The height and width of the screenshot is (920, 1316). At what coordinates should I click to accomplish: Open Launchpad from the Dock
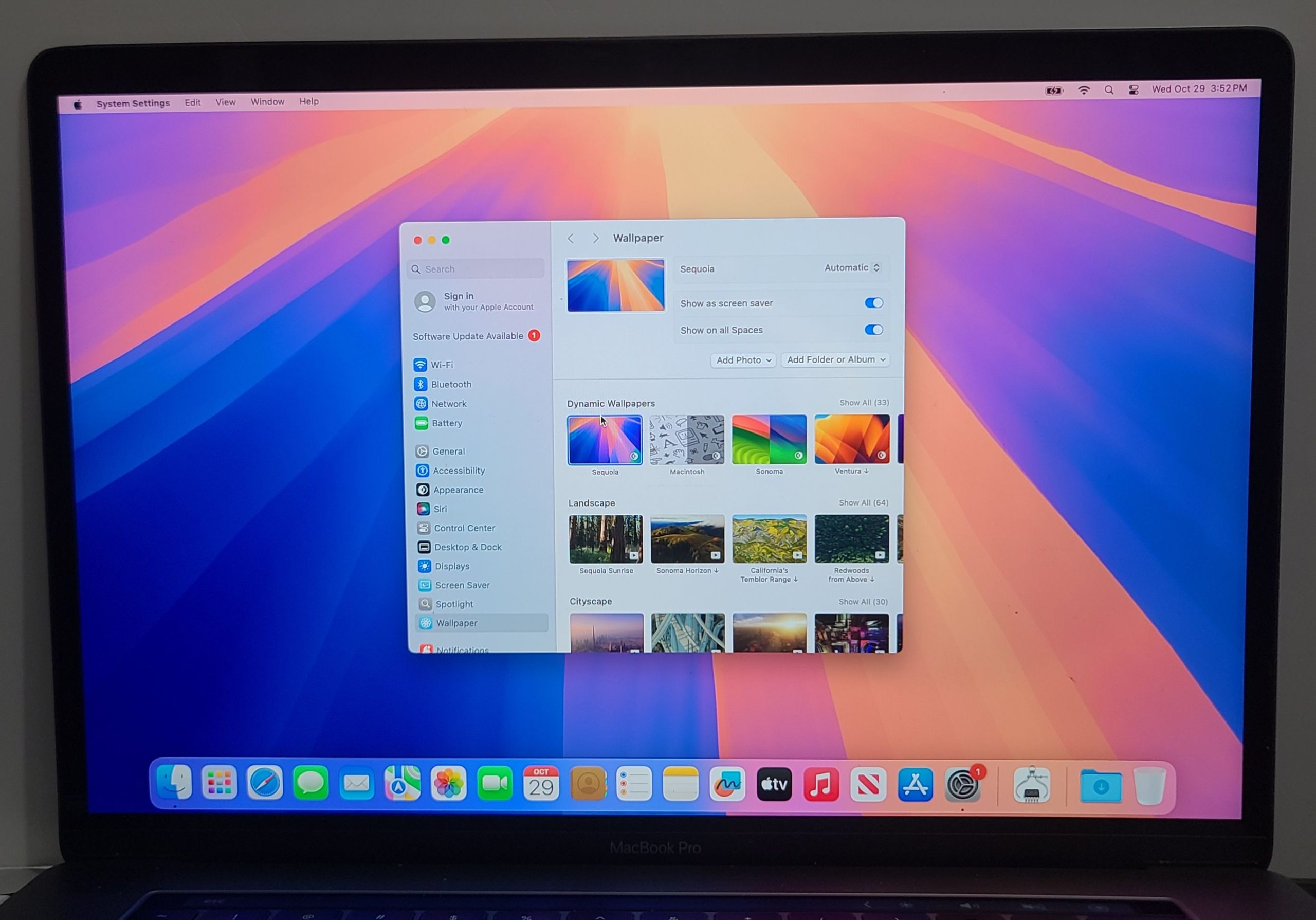[x=220, y=782]
